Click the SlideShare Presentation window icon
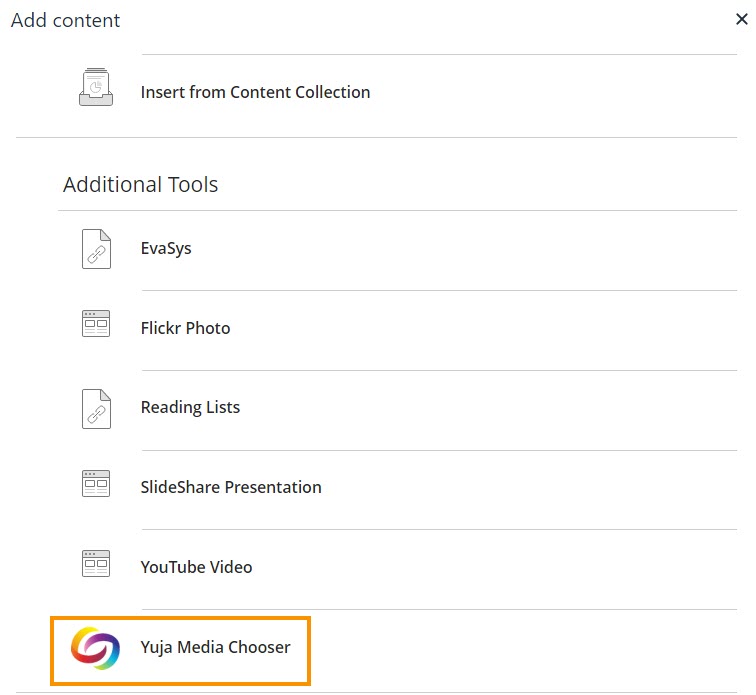This screenshot has width=756, height=695. (x=96, y=484)
